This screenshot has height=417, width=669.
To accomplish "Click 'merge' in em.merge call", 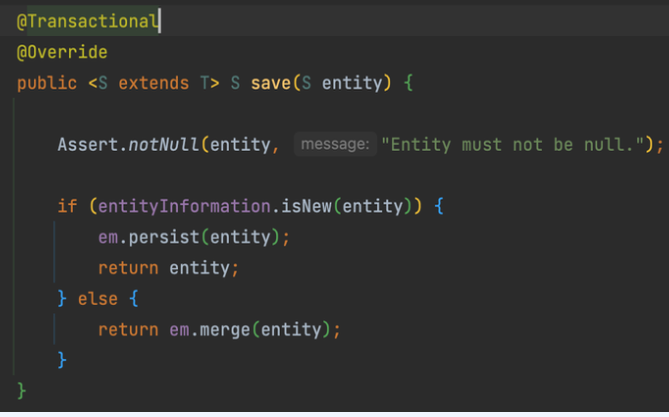I will pos(225,330).
